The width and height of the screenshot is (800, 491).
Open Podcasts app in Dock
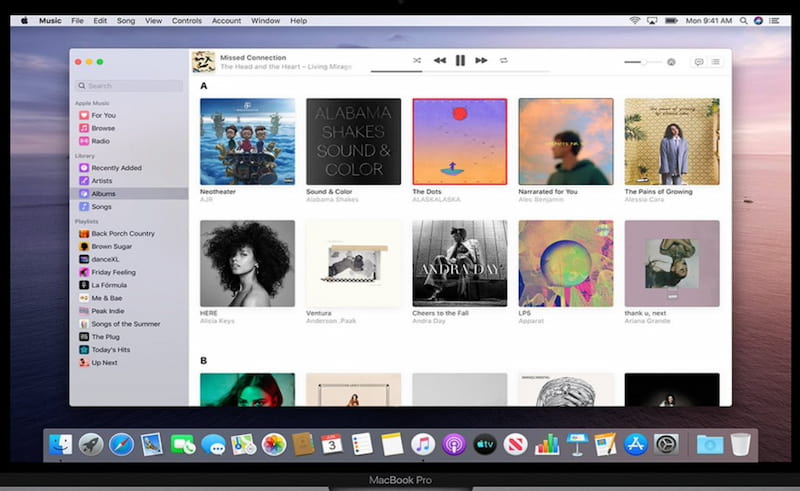[x=454, y=445]
